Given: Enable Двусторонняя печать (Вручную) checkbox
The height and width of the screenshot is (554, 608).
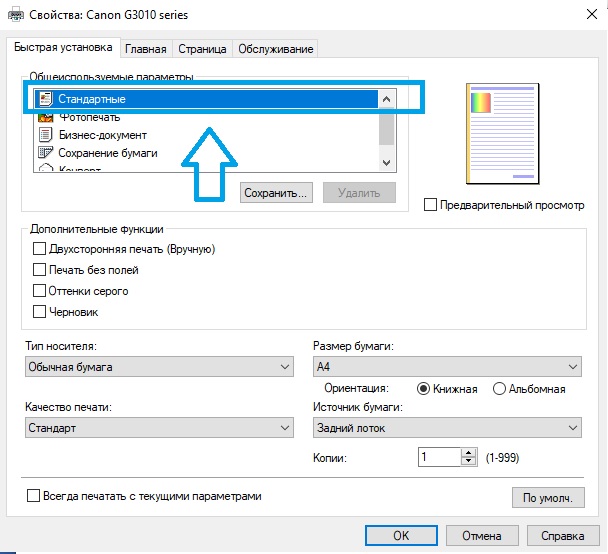Looking at the screenshot, I should click(x=40, y=249).
